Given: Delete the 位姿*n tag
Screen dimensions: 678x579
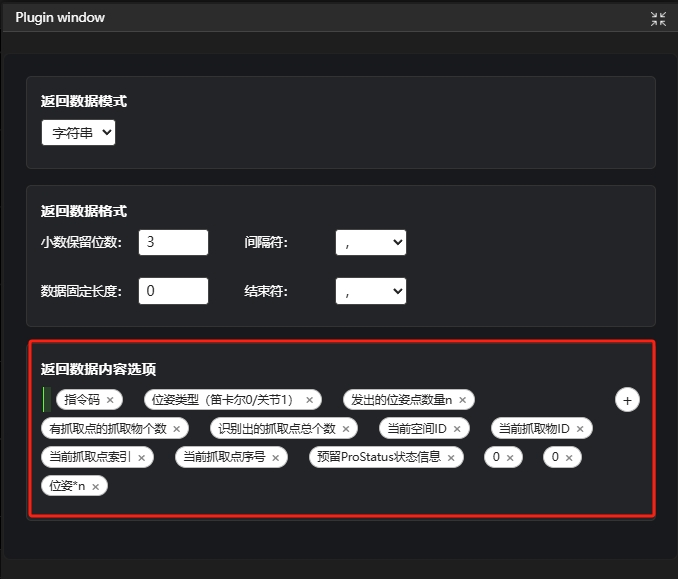Looking at the screenshot, I should (96, 487).
